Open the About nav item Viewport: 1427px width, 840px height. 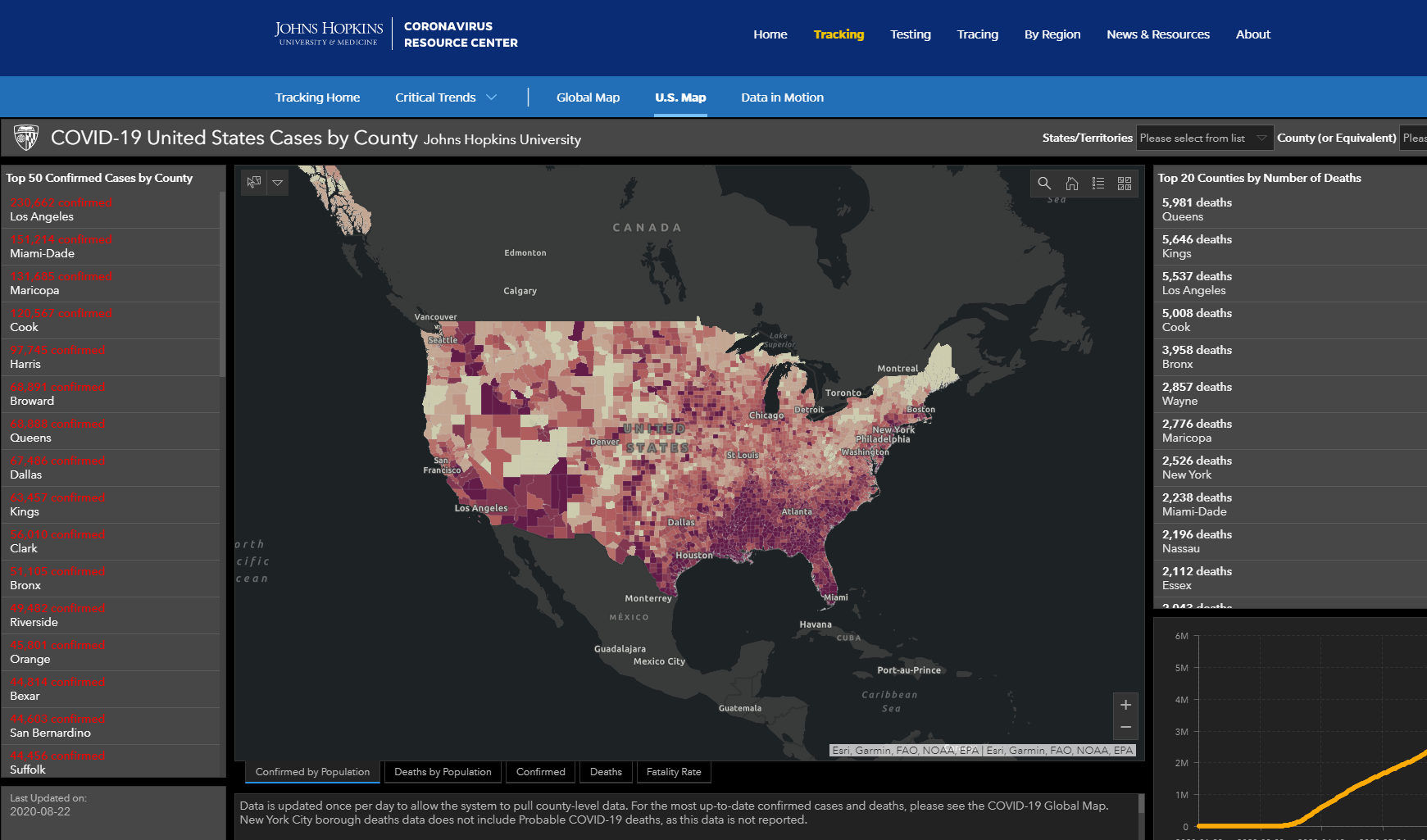(1253, 34)
